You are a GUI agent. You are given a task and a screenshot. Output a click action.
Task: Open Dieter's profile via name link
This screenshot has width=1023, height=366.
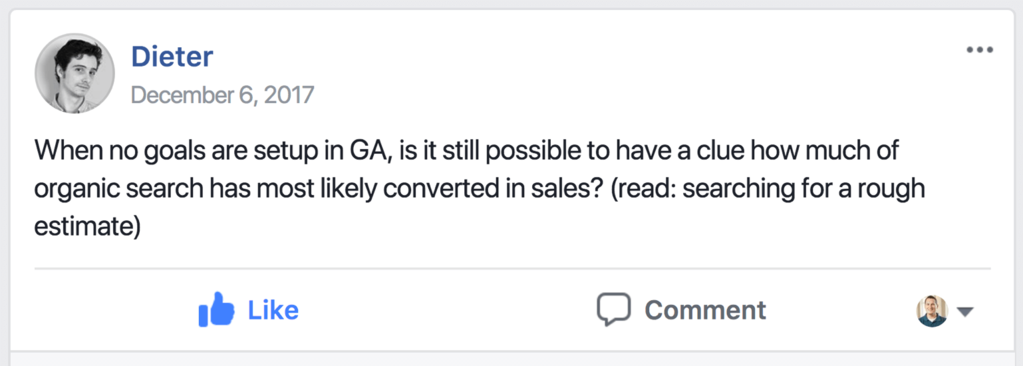172,57
